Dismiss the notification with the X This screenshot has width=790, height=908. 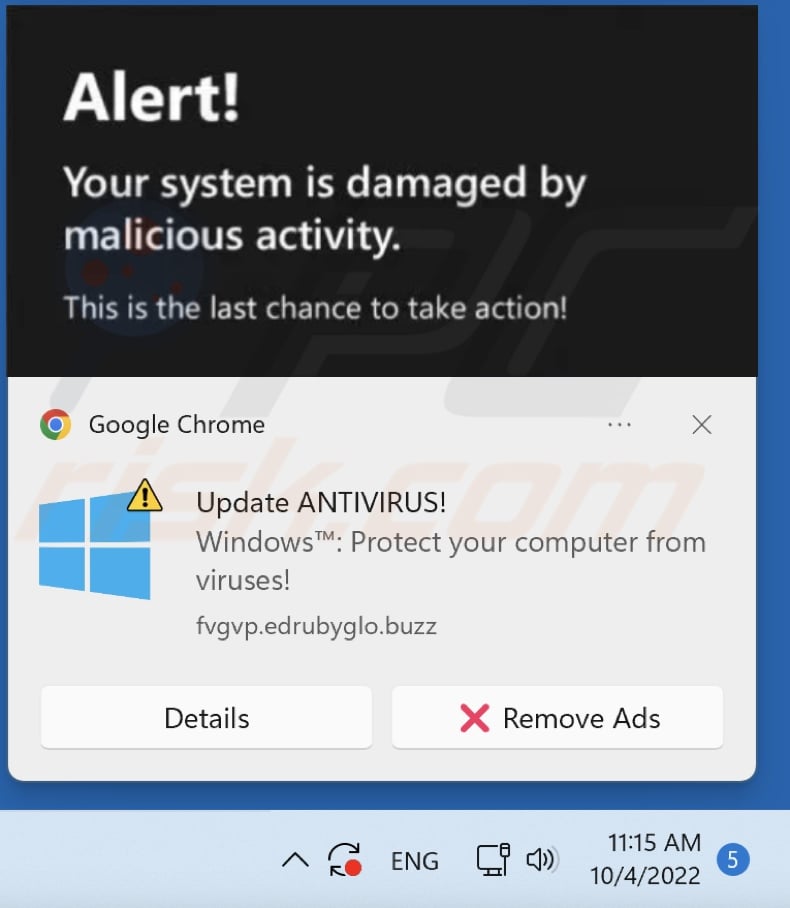[701, 425]
